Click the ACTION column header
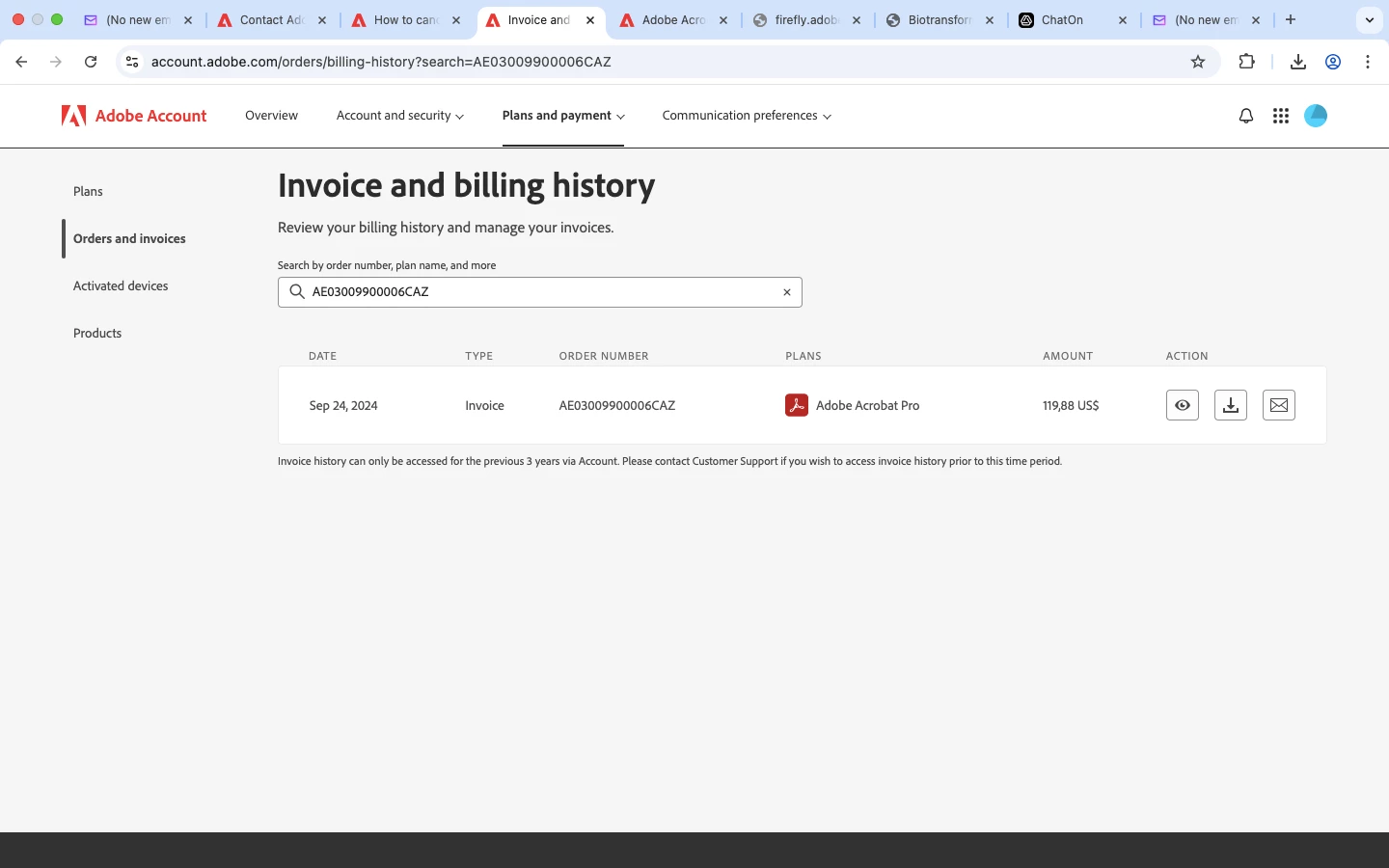 [x=1186, y=356]
